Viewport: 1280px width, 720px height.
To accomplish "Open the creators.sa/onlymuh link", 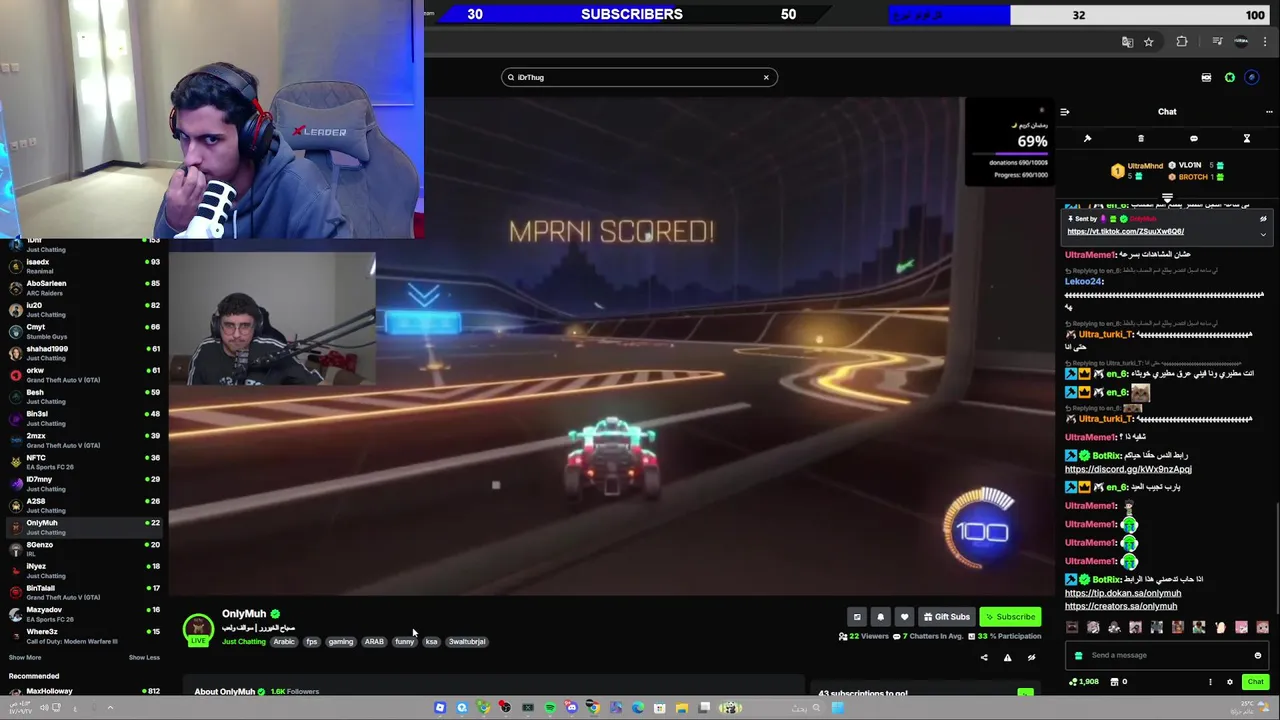I will 1121,606.
